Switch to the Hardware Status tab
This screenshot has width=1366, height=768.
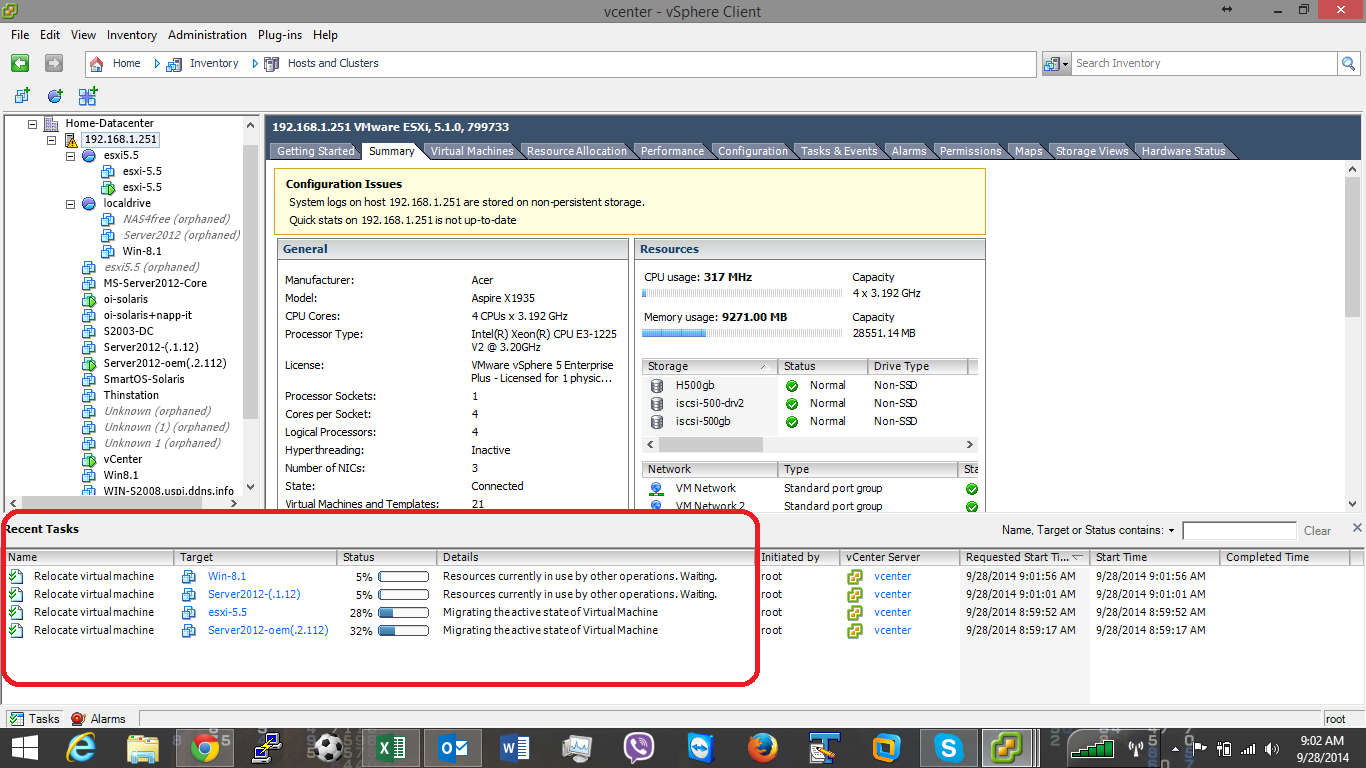point(1183,151)
